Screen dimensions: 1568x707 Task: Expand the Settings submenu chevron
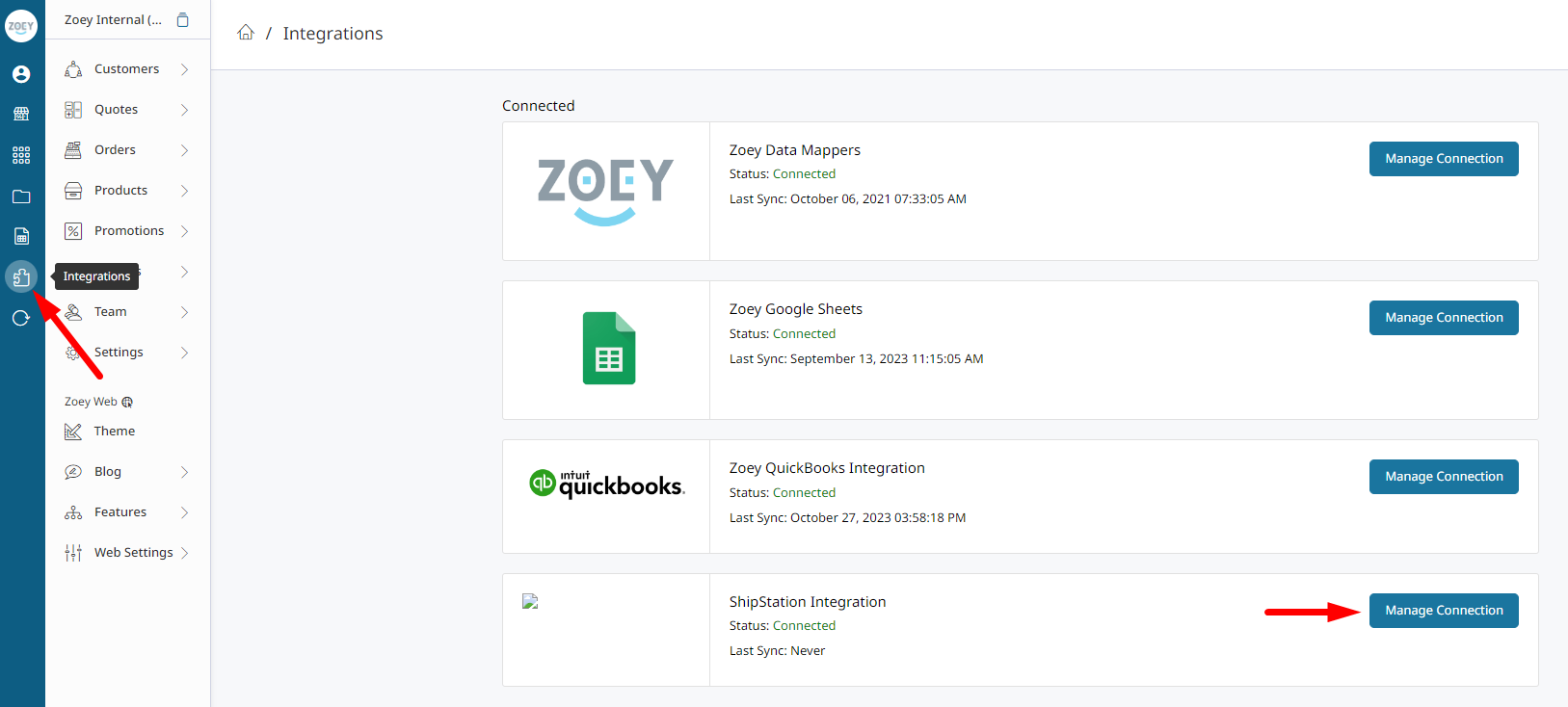pyautogui.click(x=184, y=353)
